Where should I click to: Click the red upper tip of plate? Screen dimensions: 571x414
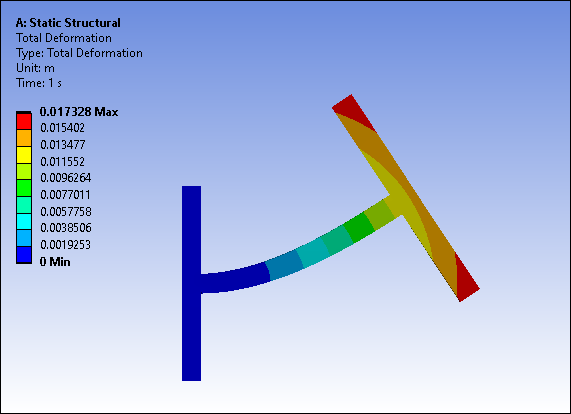[x=353, y=110]
